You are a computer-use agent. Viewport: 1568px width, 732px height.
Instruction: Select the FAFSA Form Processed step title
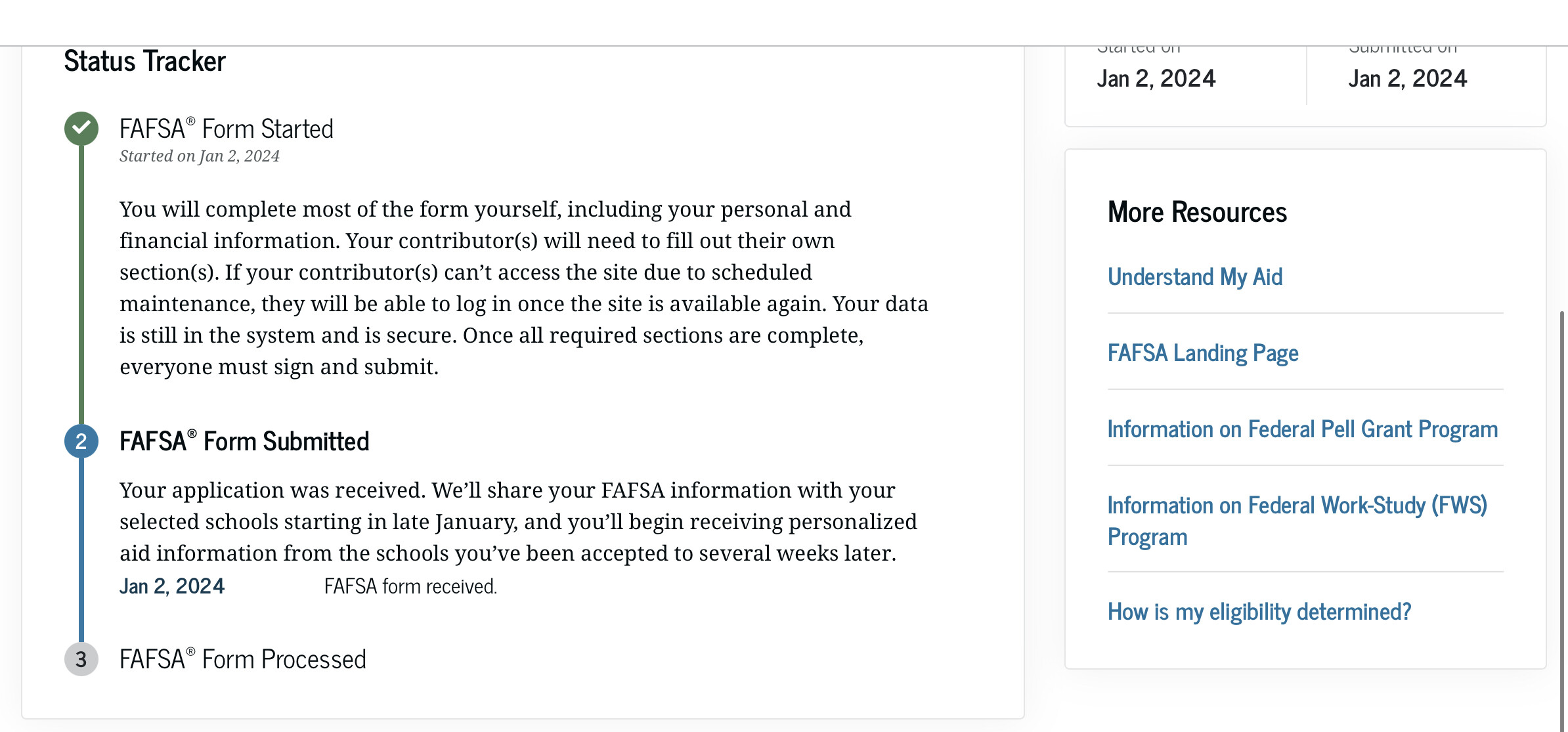point(243,659)
